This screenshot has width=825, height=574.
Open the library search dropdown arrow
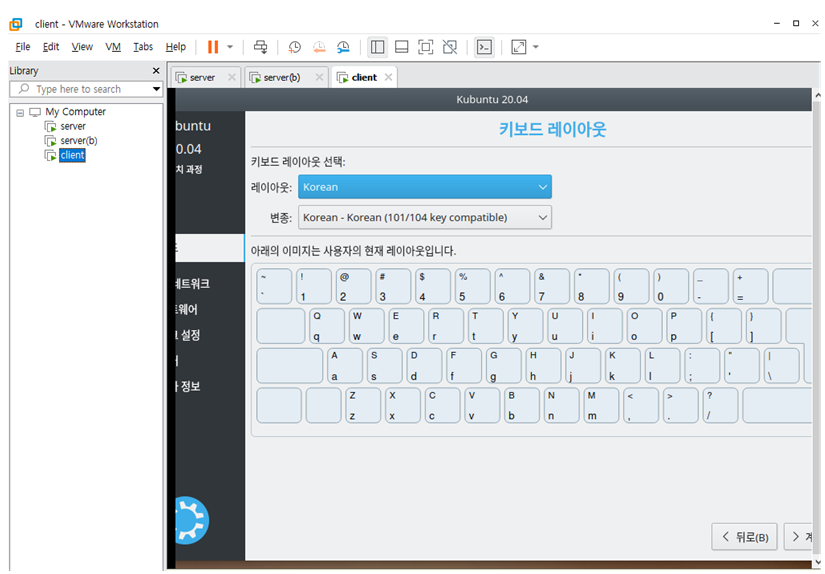[156, 89]
